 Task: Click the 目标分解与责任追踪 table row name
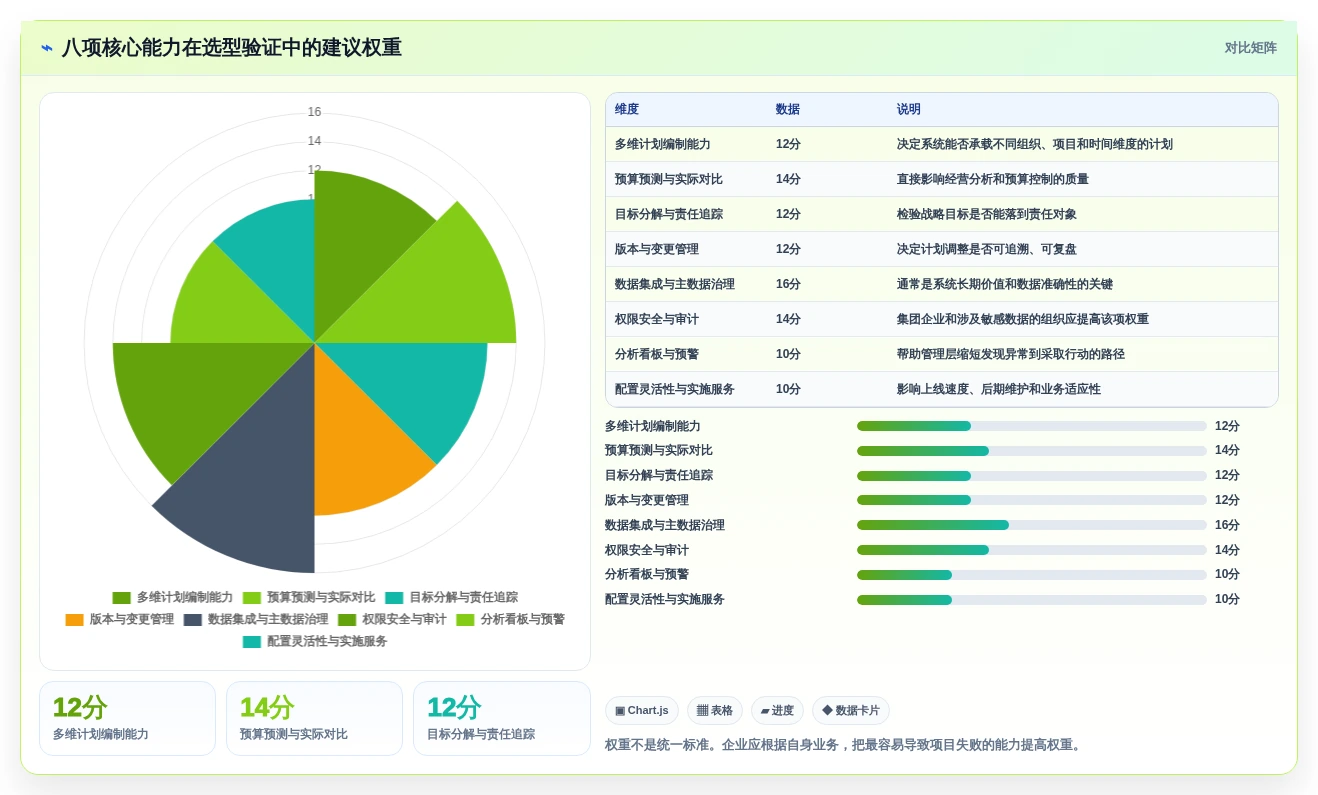[x=669, y=214]
